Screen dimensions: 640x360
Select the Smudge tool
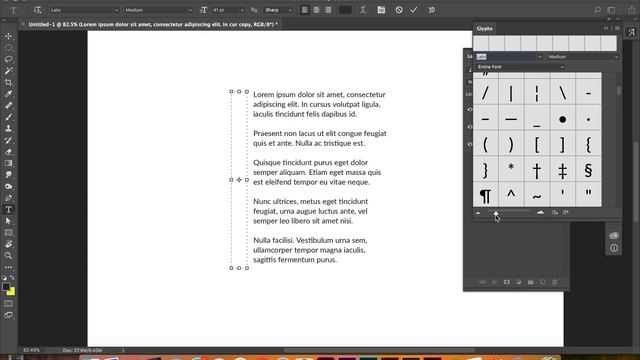pyautogui.click(x=8, y=175)
